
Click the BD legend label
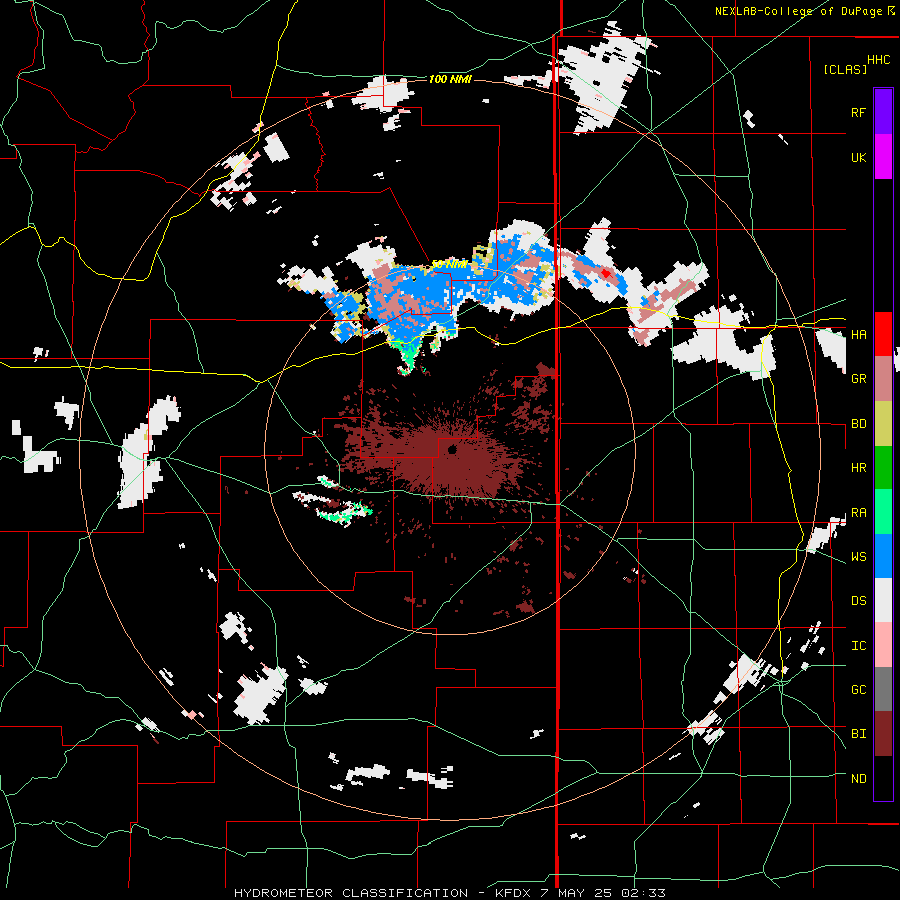[858, 424]
